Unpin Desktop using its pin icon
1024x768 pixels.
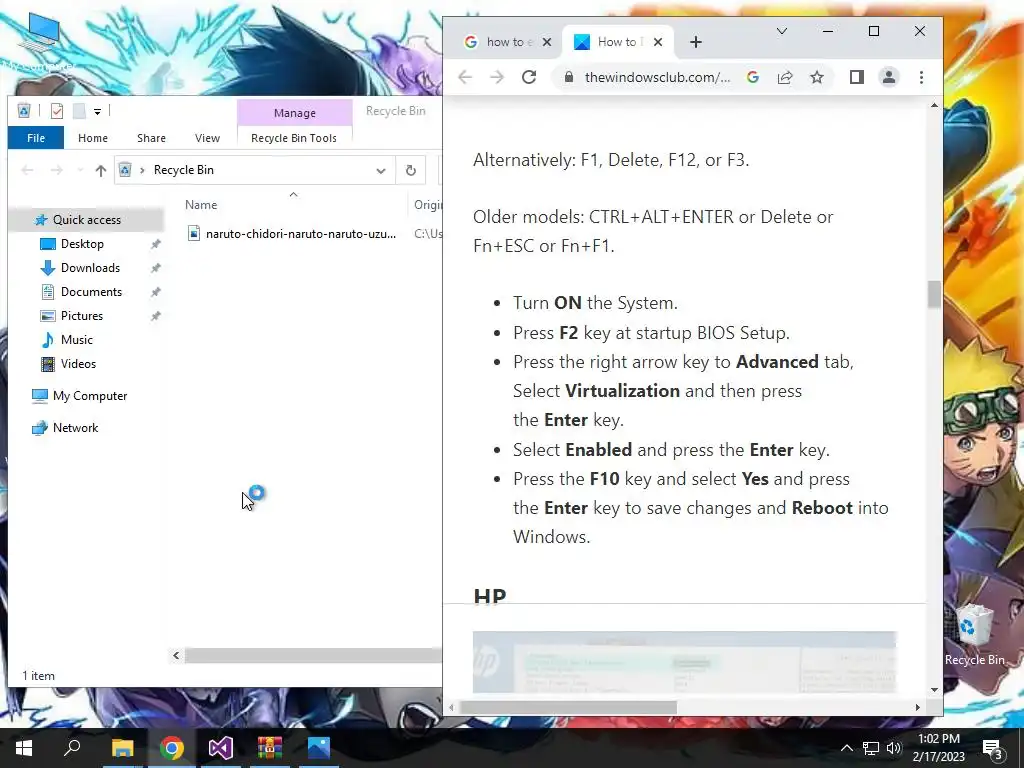pyautogui.click(x=155, y=244)
